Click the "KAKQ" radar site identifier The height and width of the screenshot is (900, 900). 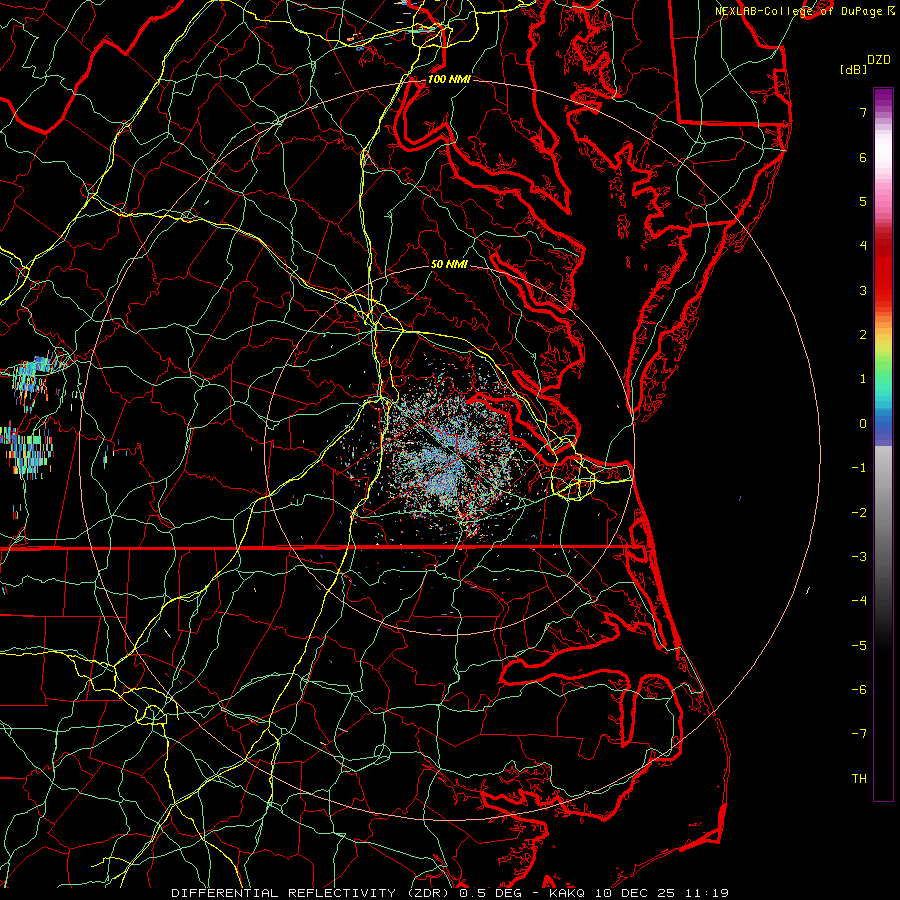pyautogui.click(x=567, y=893)
